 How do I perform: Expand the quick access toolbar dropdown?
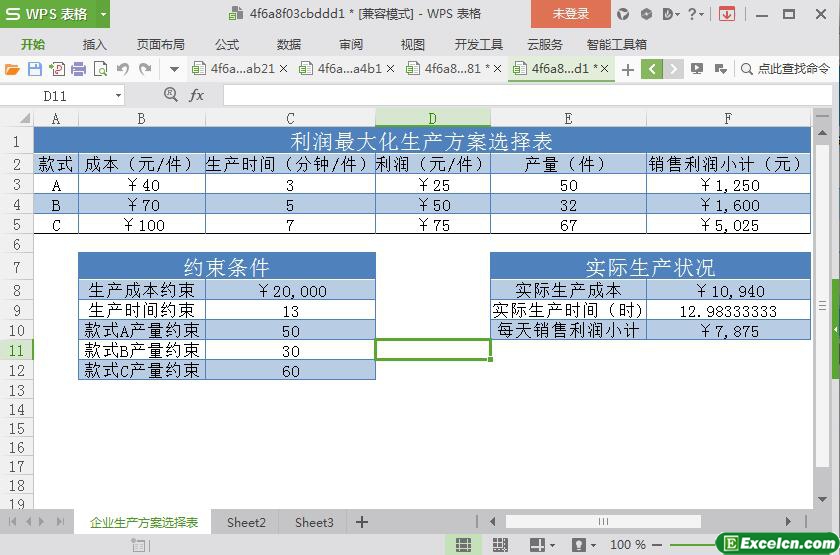[x=174, y=69]
